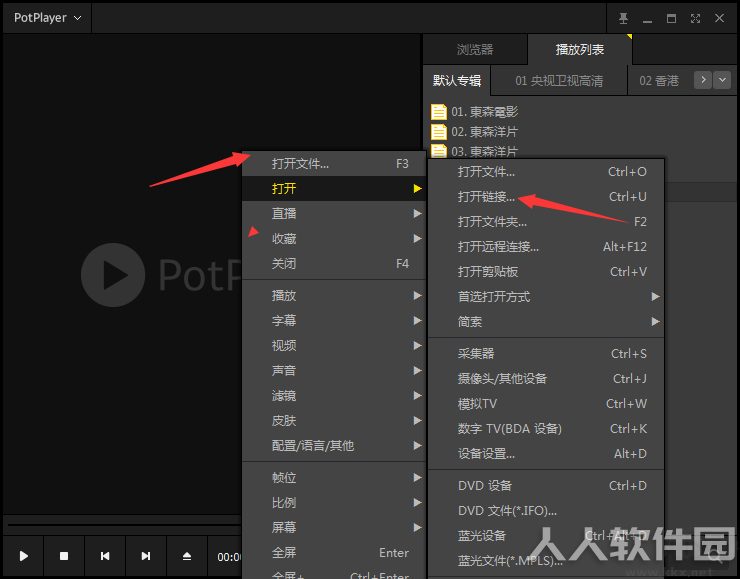Expand the 收藏 submenu

[x=335, y=239]
